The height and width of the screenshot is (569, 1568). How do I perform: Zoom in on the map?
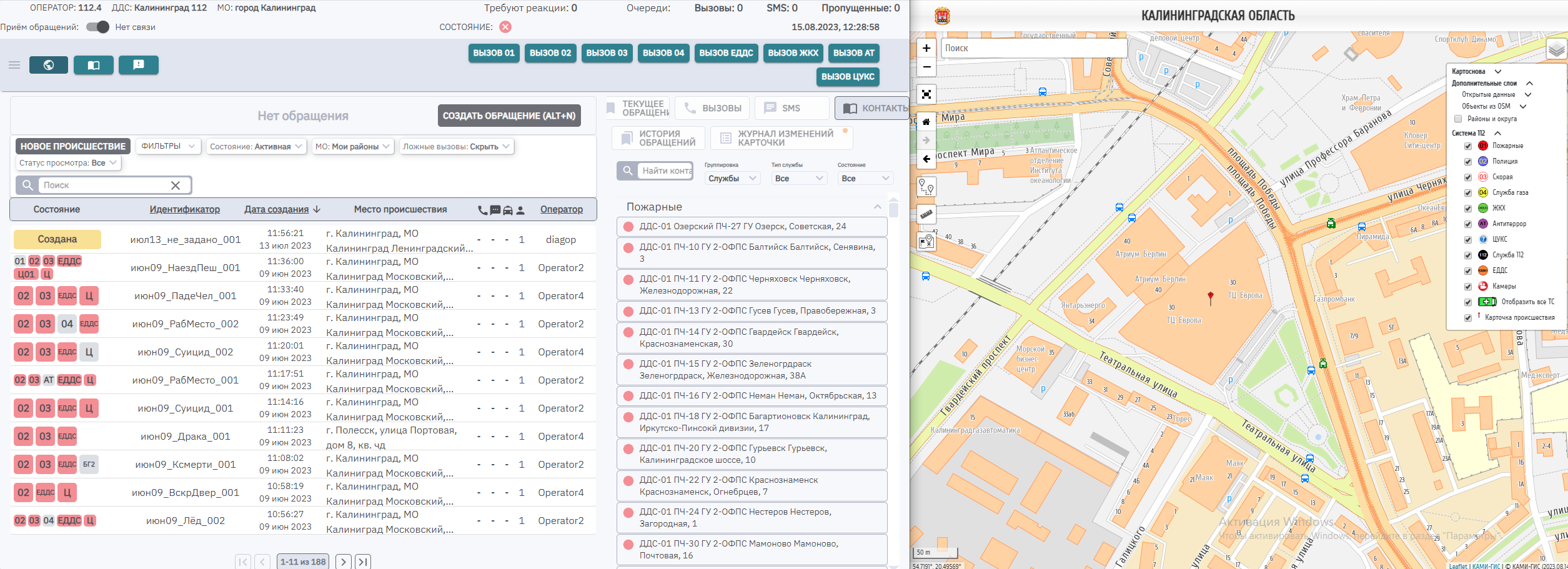(x=926, y=48)
